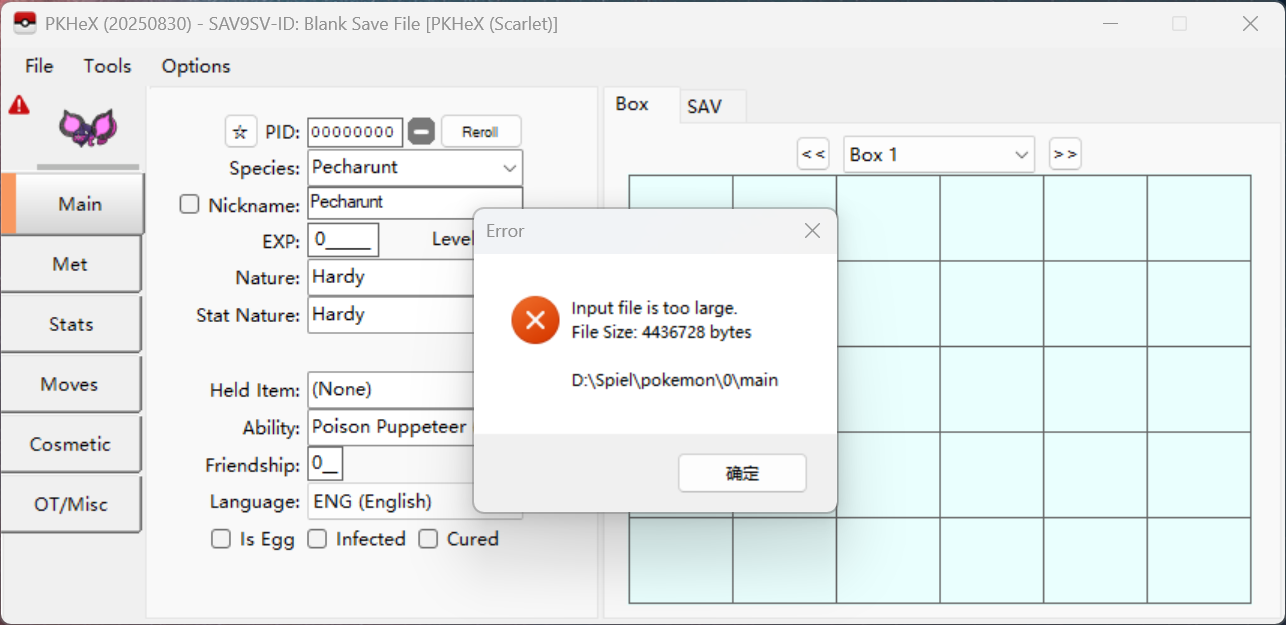1286x625 pixels.
Task: Enable the Nickname checkbox
Action: 189,205
